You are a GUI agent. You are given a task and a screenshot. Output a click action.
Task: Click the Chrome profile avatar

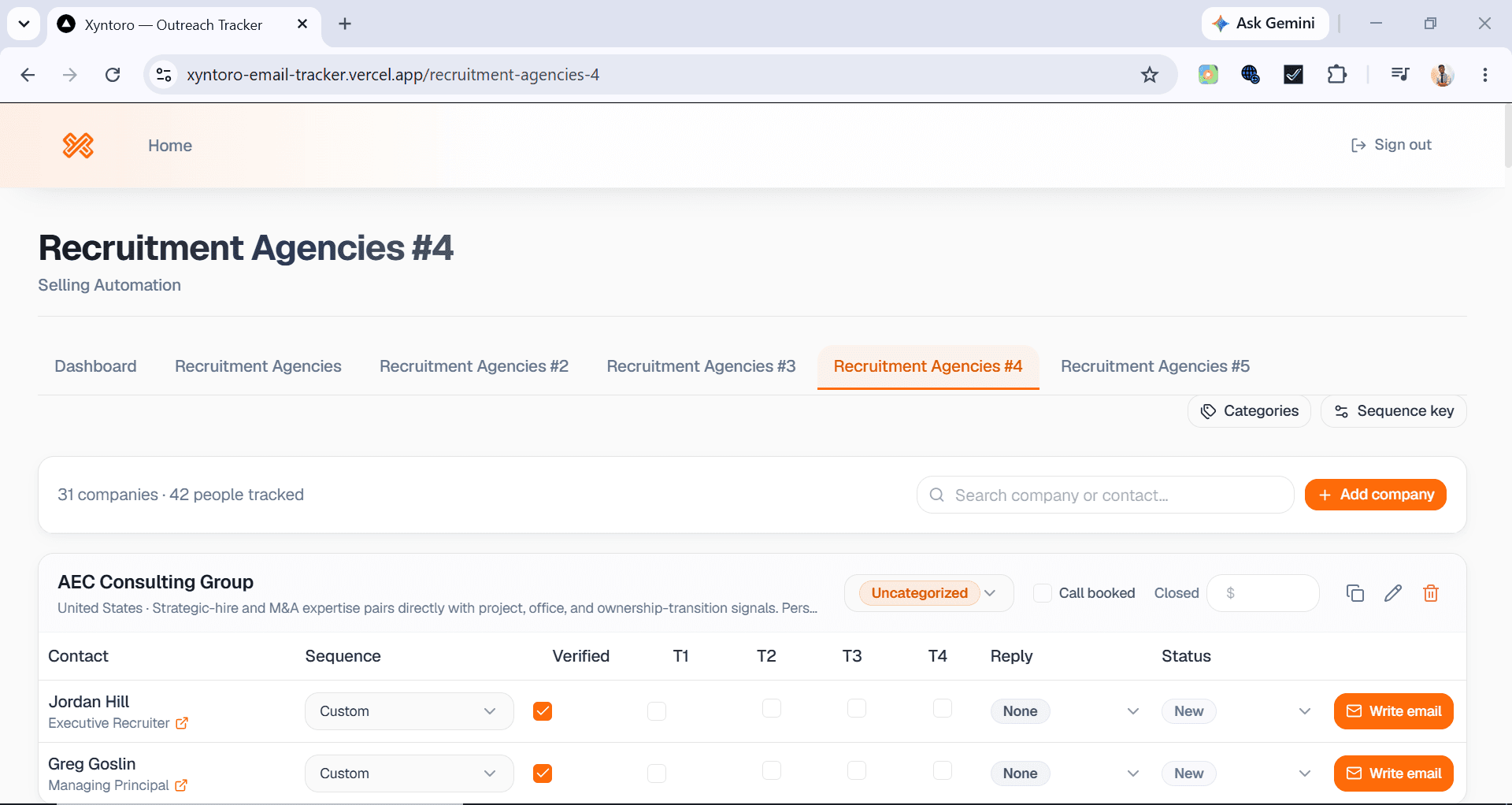[x=1443, y=75]
